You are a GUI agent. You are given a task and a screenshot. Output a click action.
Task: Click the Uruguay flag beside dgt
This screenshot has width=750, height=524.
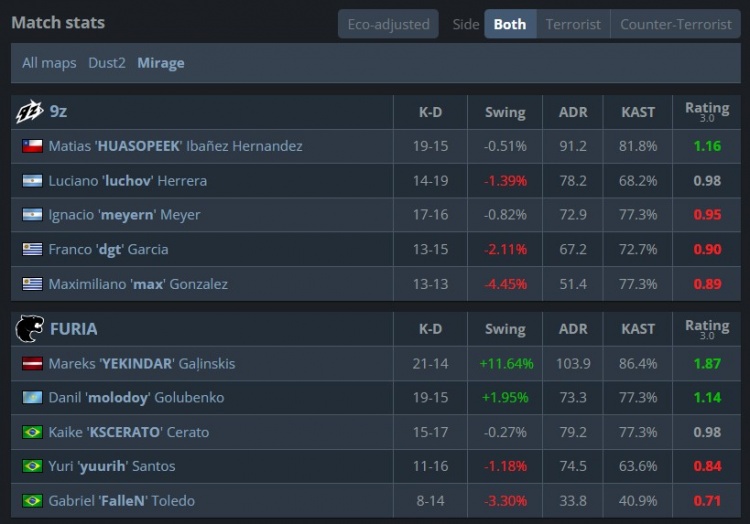point(33,250)
